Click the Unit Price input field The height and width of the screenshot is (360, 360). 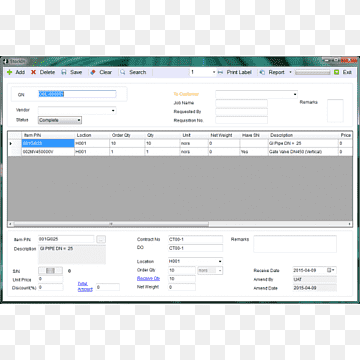[x=50, y=279]
